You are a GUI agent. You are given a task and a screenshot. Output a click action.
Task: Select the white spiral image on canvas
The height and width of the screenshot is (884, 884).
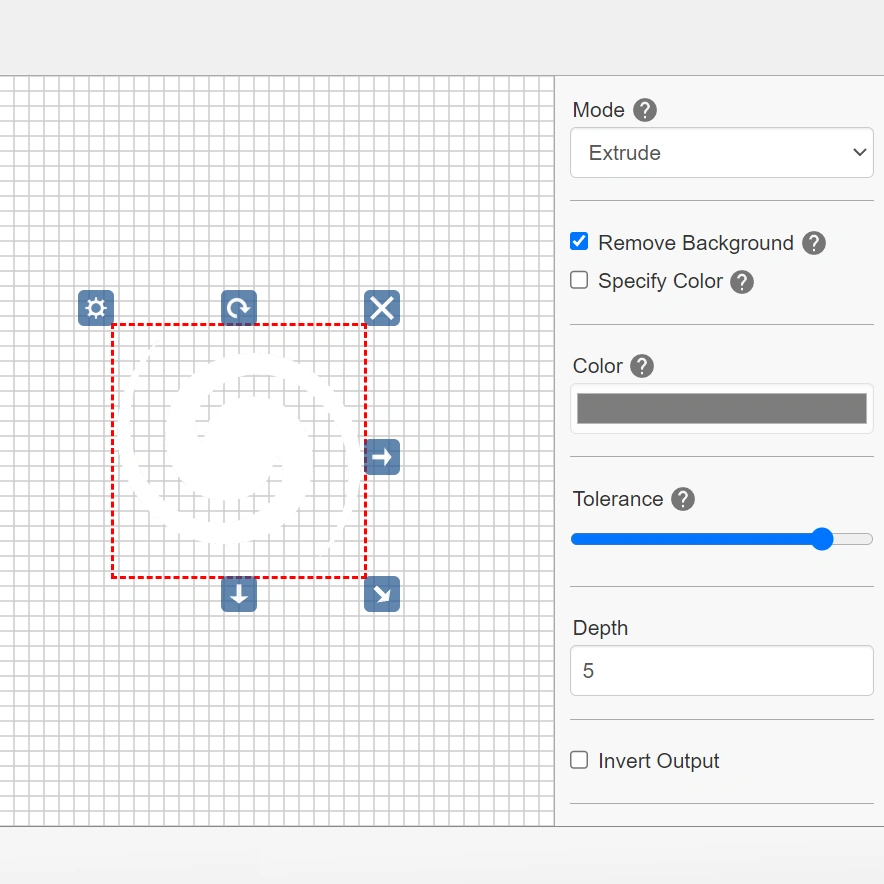pyautogui.click(x=239, y=450)
